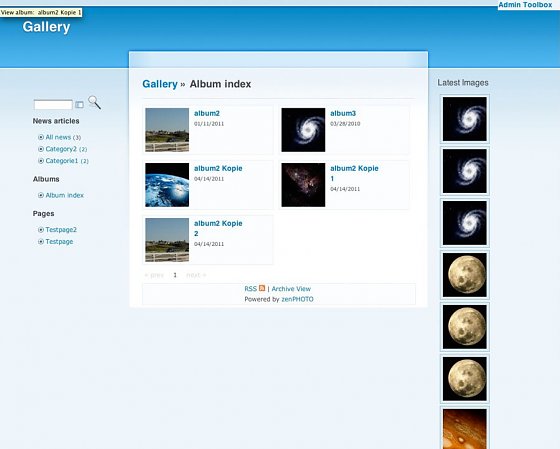
Task: Select the first latest image galaxy thumbnail
Action: [x=465, y=119]
